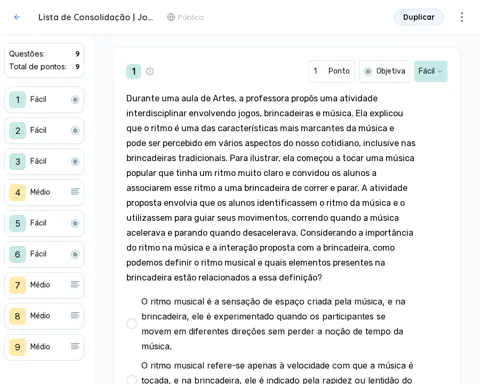Click the yellow number 9 badge in sidebar
480x384 pixels.
(x=17, y=347)
